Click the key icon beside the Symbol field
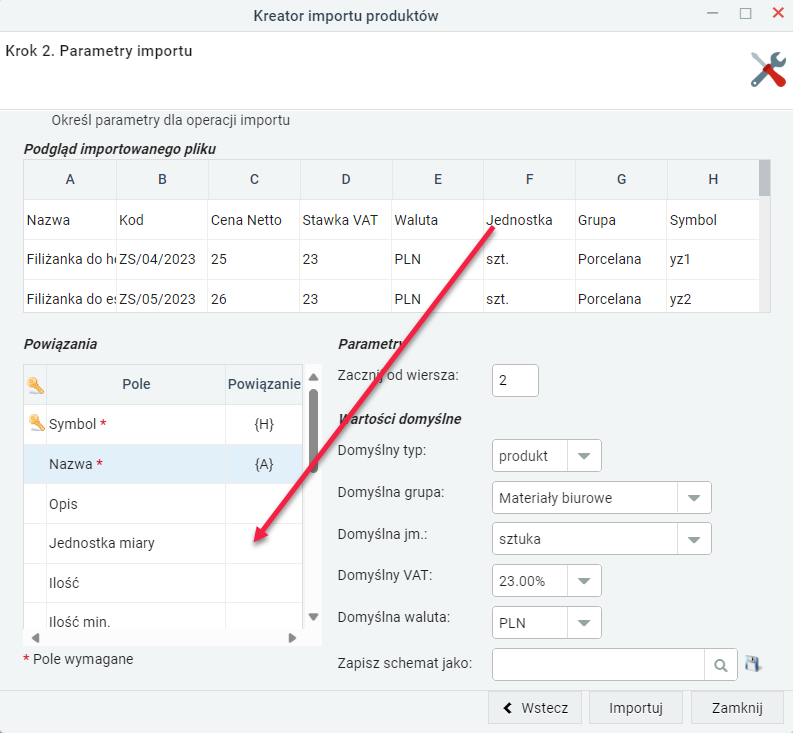Image resolution: width=793 pixels, height=733 pixels. 36,423
